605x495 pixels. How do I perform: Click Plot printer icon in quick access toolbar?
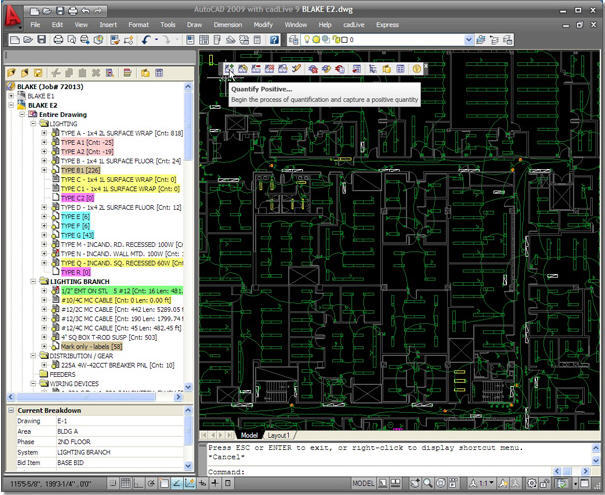pyautogui.click(x=73, y=11)
